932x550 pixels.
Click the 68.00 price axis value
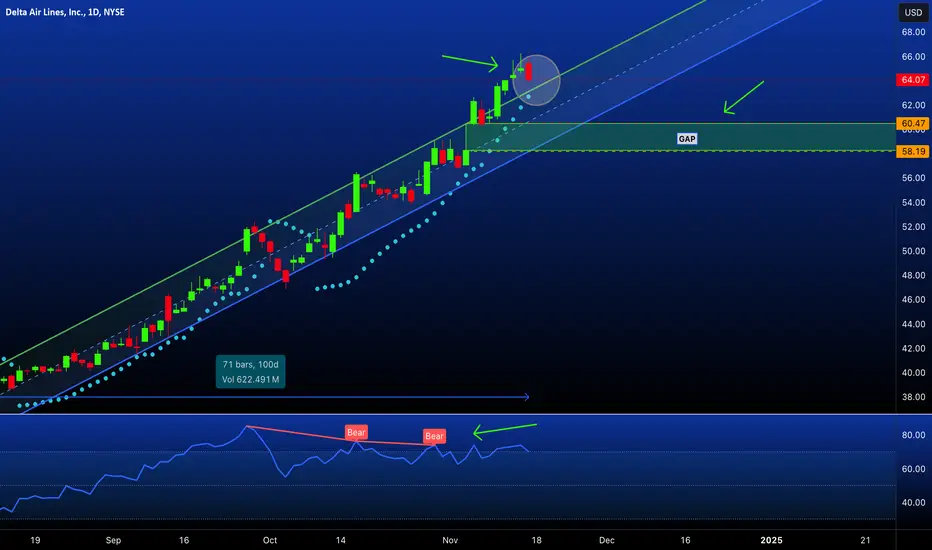point(913,32)
